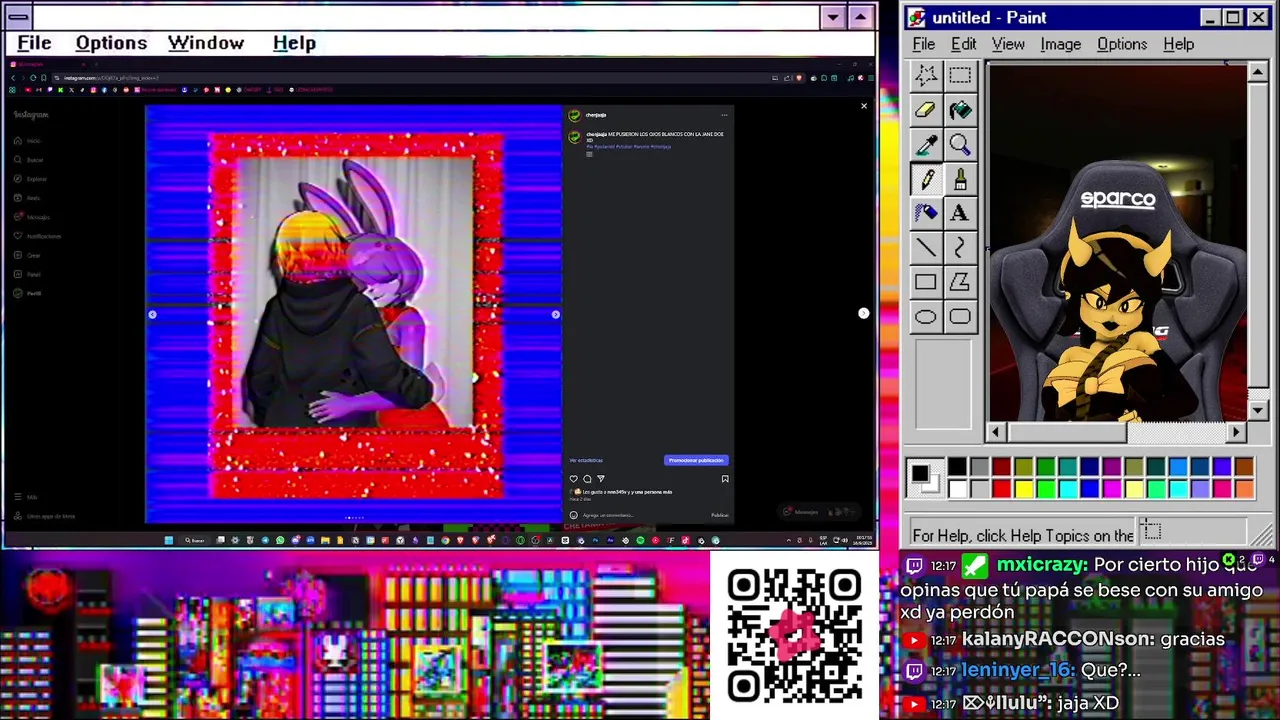Pick the magenta color swatch
The image size is (1280, 720).
click(x=1111, y=489)
